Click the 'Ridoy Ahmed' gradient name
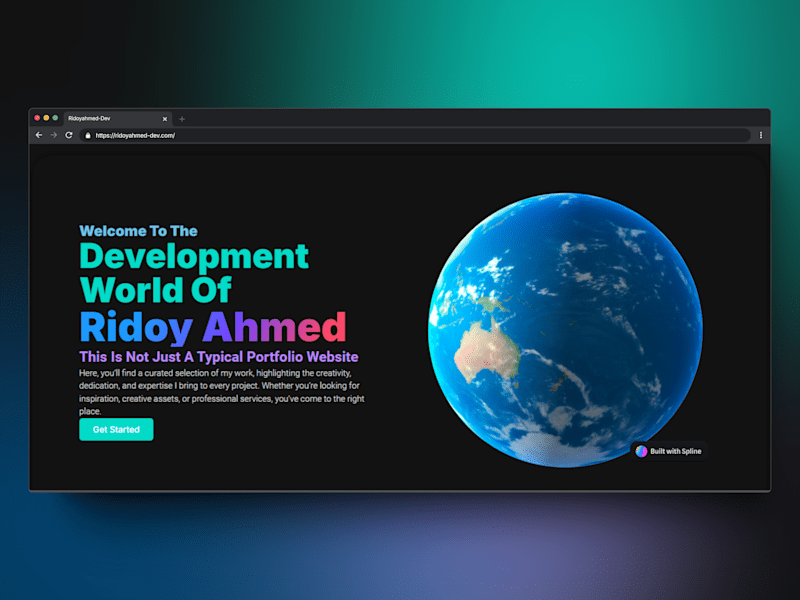800x600 pixels. coord(213,327)
